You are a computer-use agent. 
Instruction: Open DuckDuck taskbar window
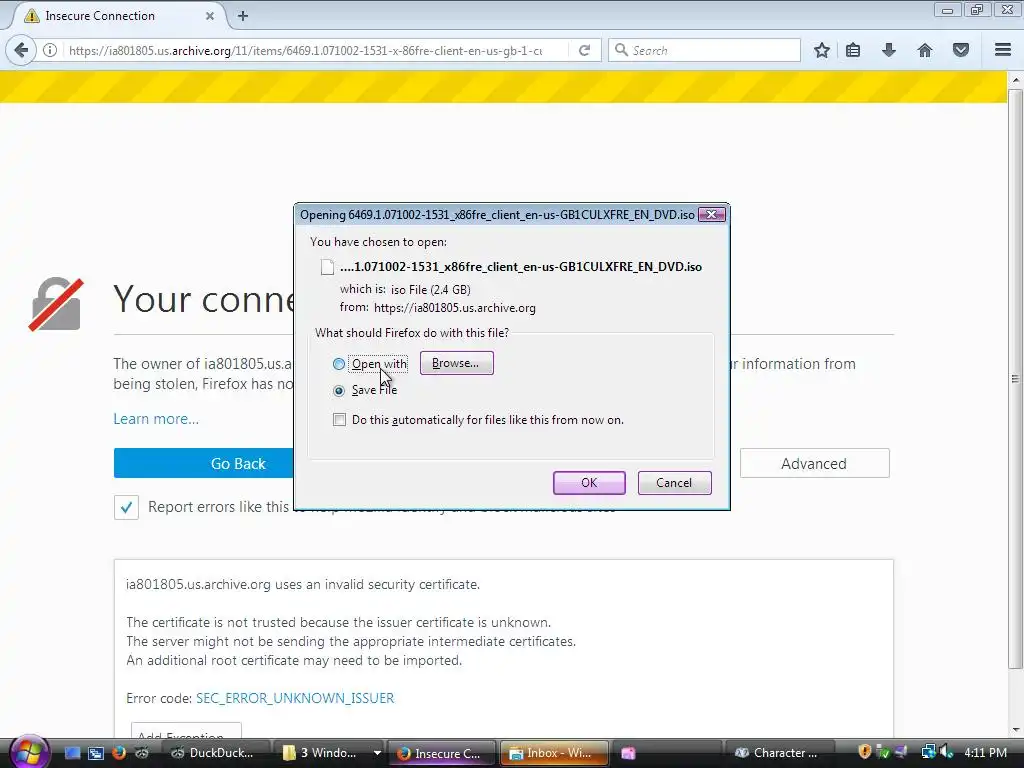point(217,753)
